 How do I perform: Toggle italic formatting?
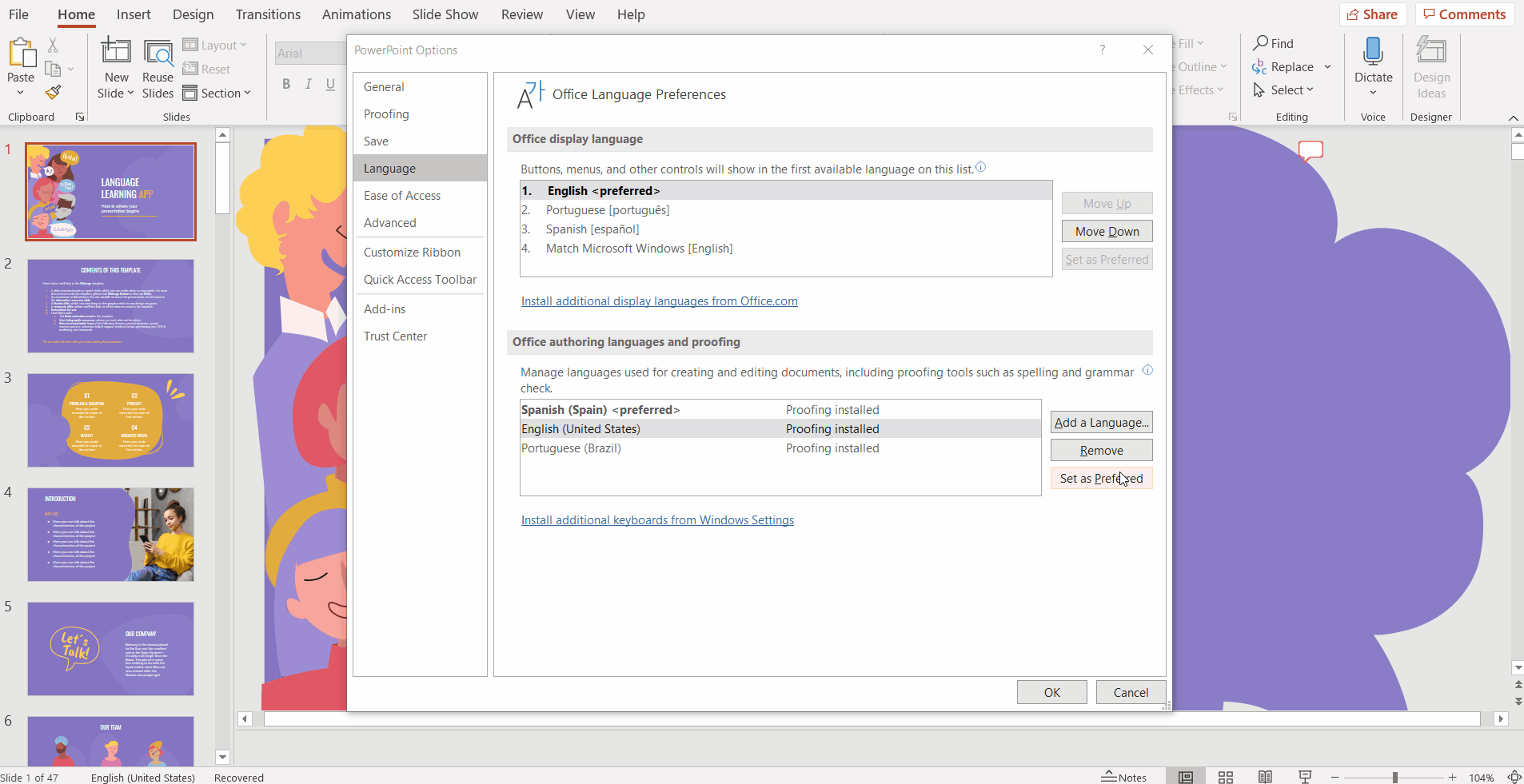[308, 83]
